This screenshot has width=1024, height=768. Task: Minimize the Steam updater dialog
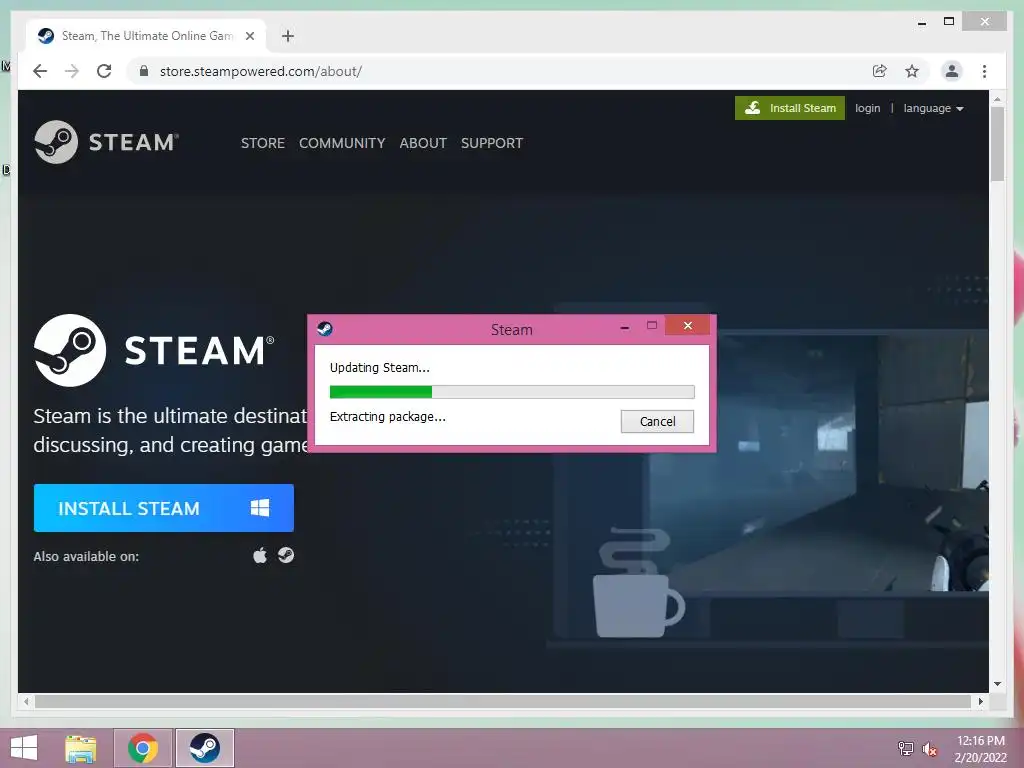coord(625,327)
